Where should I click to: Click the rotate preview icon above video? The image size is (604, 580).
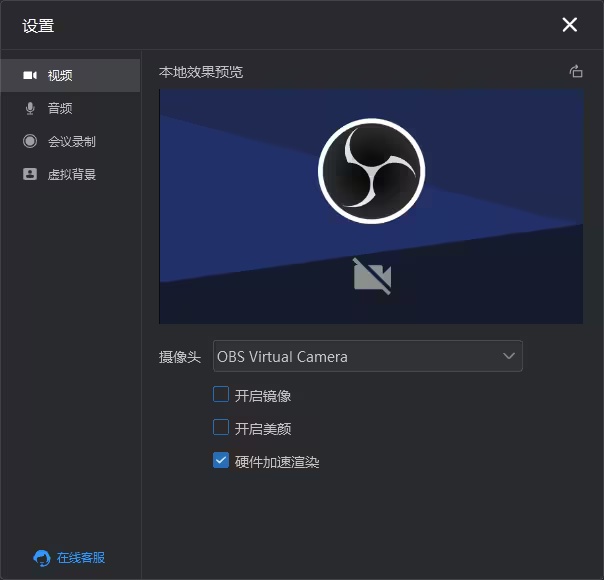click(x=575, y=71)
